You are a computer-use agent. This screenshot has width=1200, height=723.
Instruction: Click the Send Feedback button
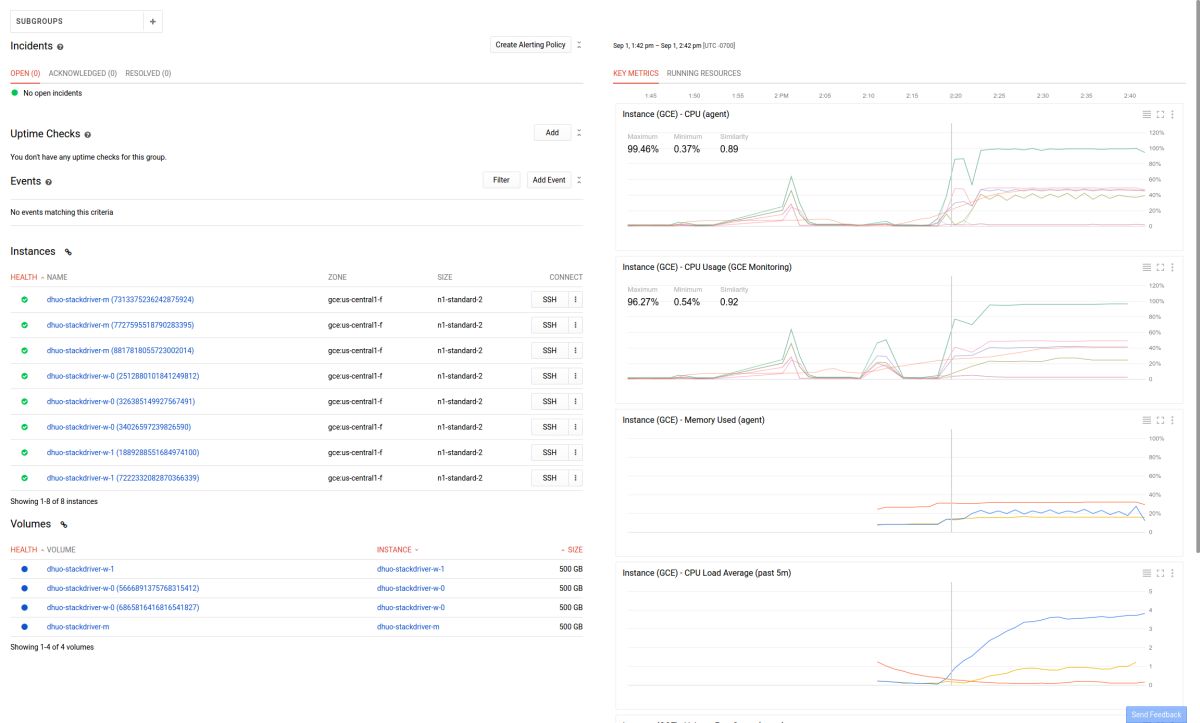[1156, 715]
